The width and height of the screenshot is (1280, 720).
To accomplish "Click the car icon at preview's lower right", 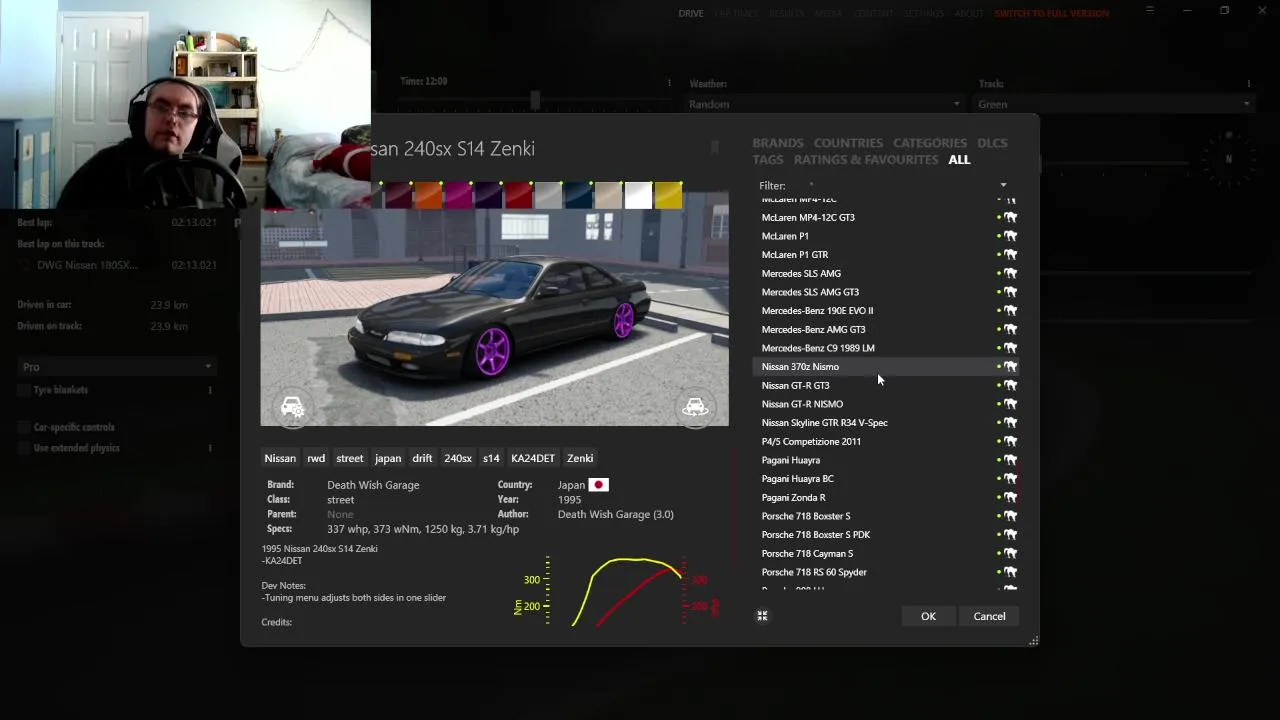I will coord(695,407).
